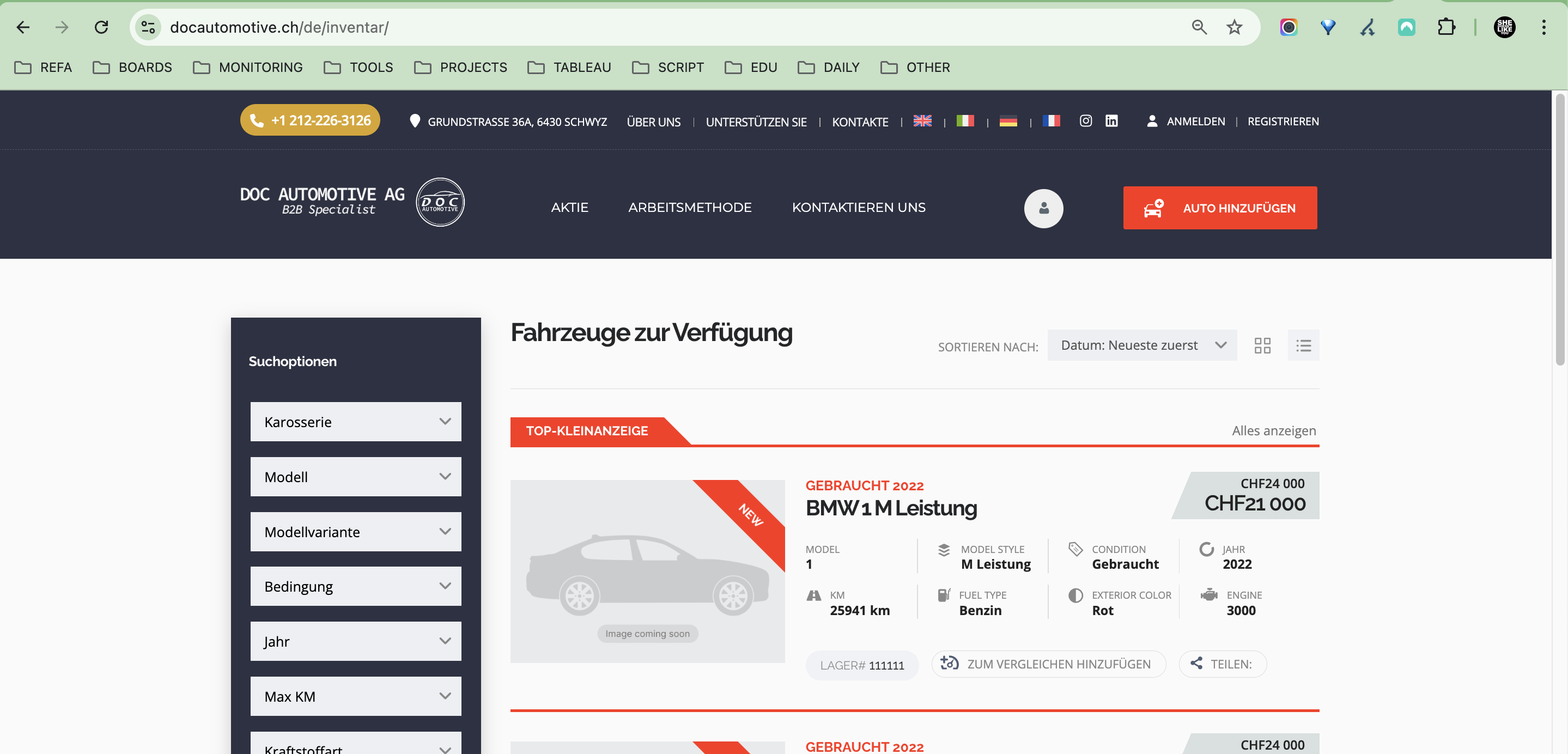Go forward to the next browser page
This screenshot has height=754, width=1568.
click(62, 27)
